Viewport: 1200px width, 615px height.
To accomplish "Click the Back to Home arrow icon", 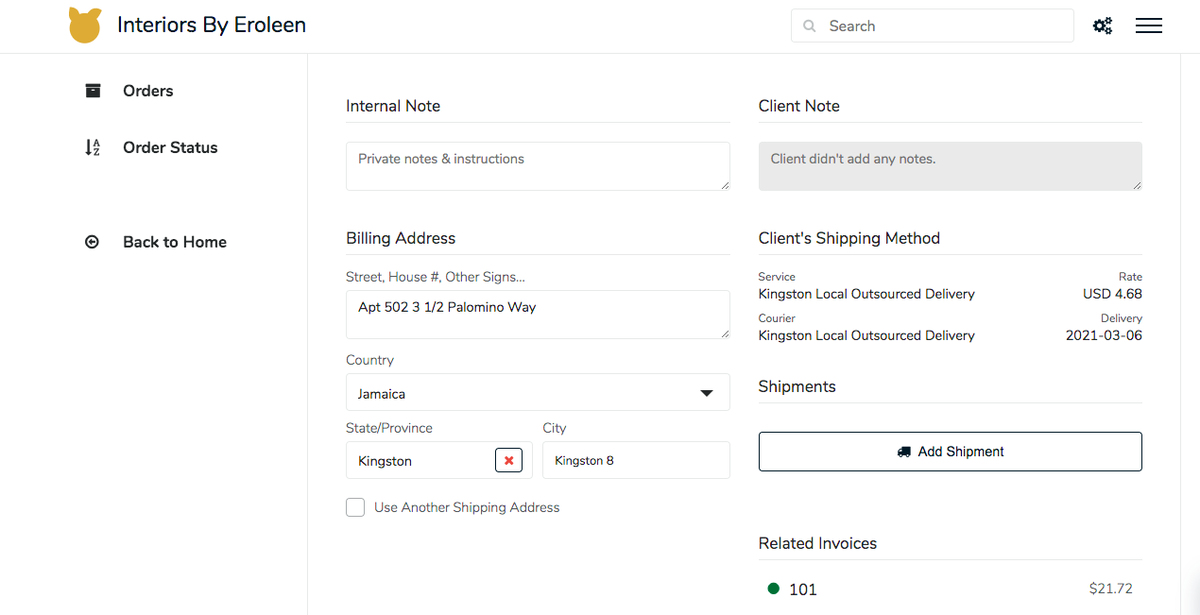I will [92, 242].
